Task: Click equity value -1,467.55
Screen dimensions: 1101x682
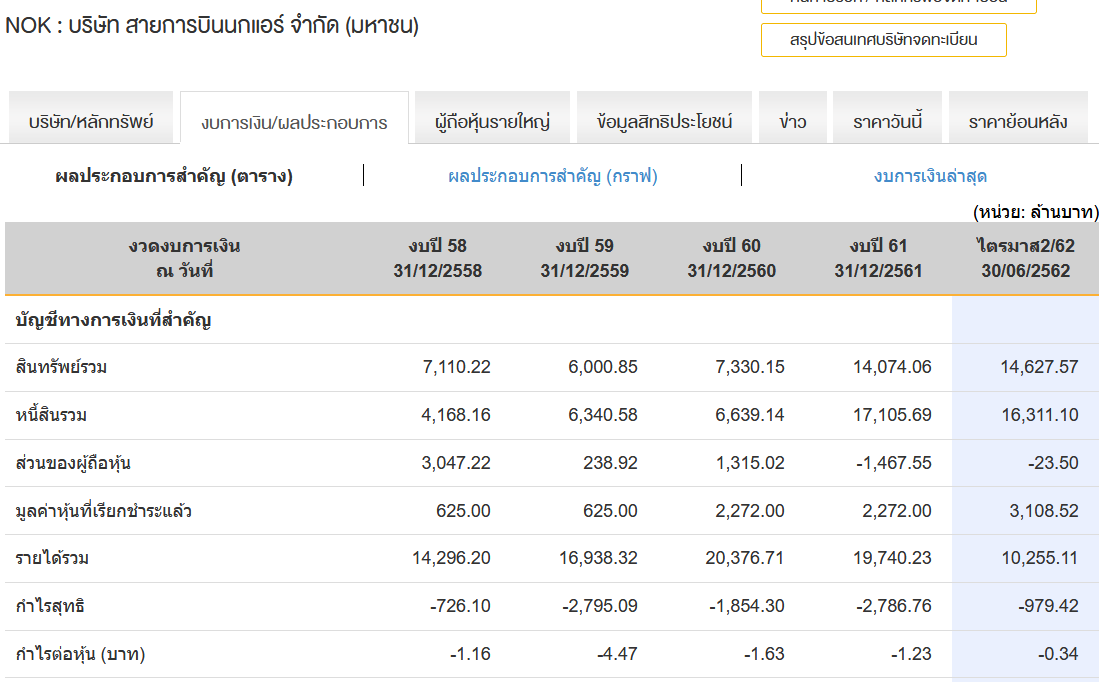Action: click(894, 463)
